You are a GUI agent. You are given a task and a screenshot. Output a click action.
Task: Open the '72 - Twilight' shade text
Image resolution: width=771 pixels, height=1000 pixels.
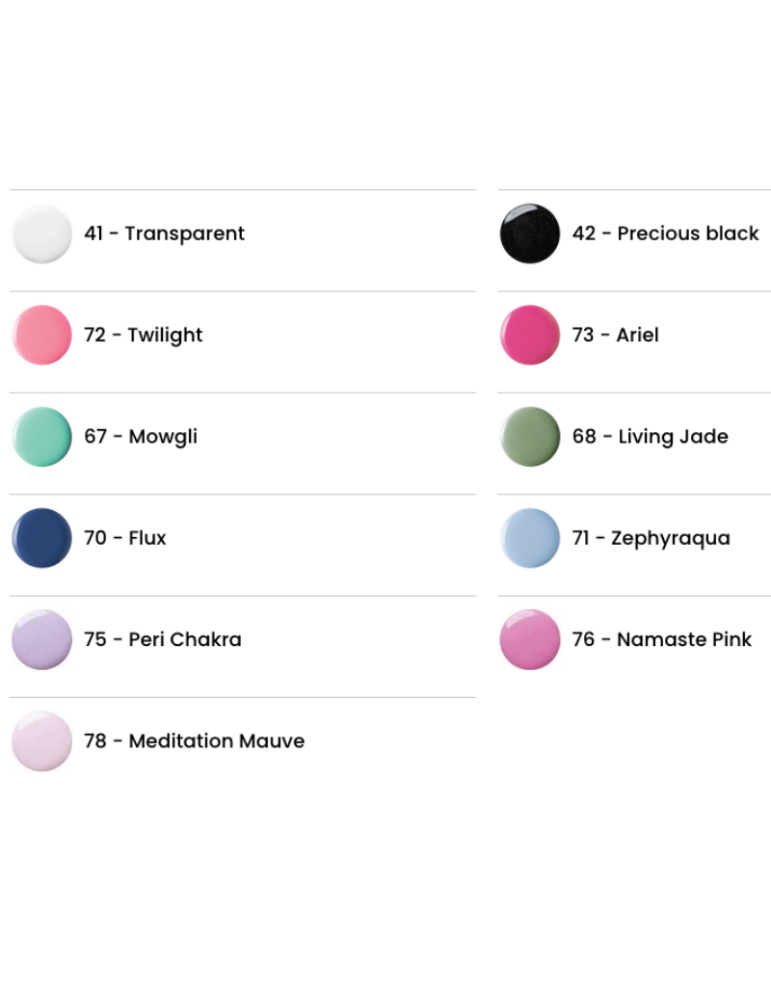(143, 335)
